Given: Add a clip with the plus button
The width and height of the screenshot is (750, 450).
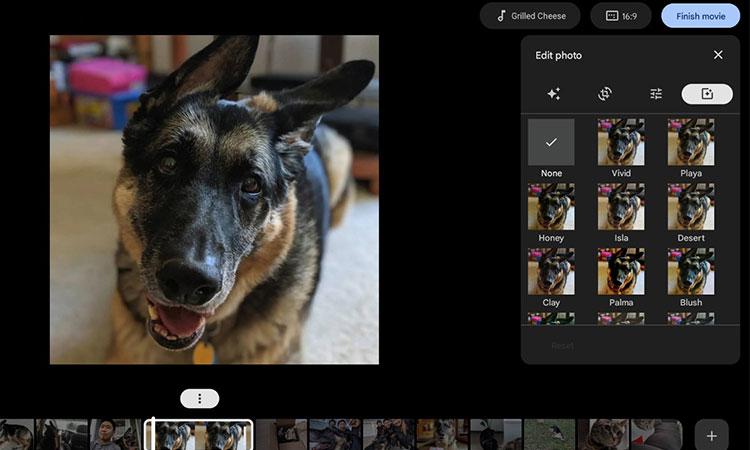Looking at the screenshot, I should click(x=711, y=436).
